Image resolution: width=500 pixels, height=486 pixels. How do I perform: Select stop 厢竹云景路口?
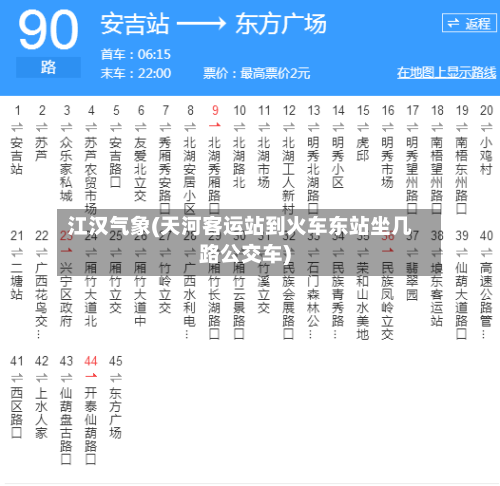tap(239, 301)
